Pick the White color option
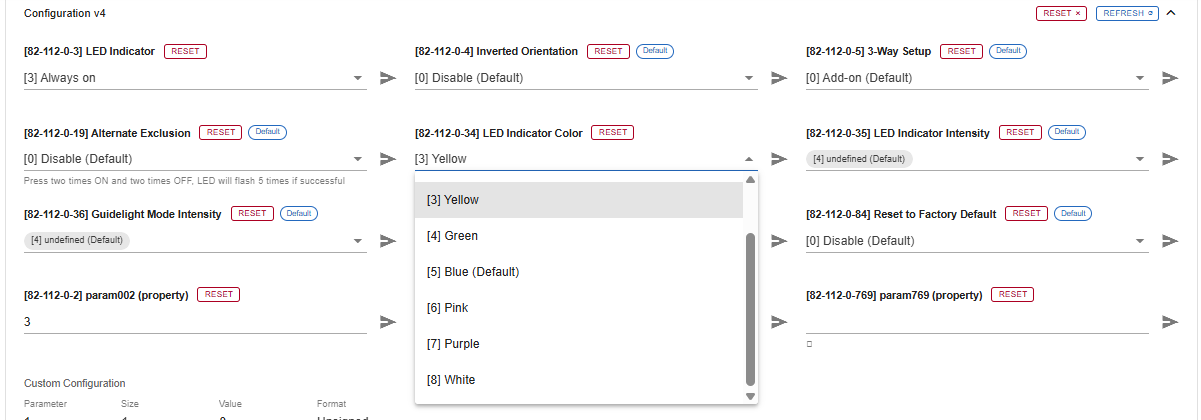 pos(578,380)
